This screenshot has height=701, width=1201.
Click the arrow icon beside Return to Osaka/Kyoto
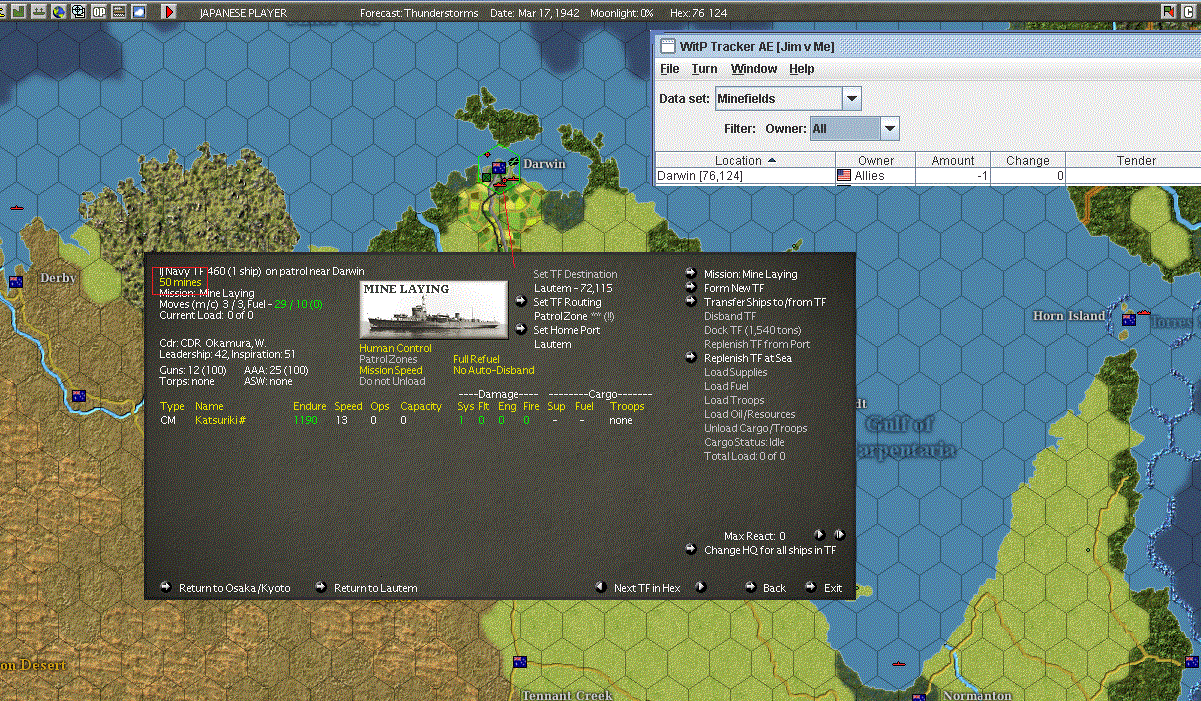[x=166, y=587]
